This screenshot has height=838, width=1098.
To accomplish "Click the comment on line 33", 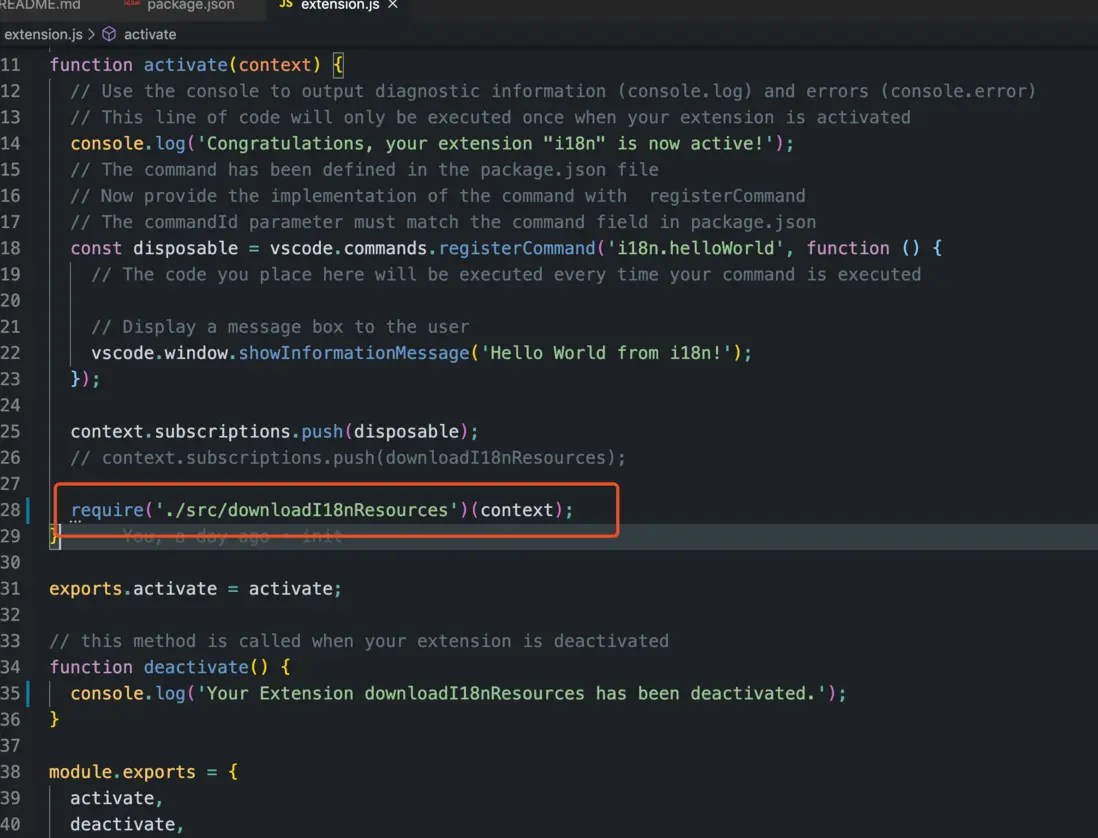I will tap(359, 641).
